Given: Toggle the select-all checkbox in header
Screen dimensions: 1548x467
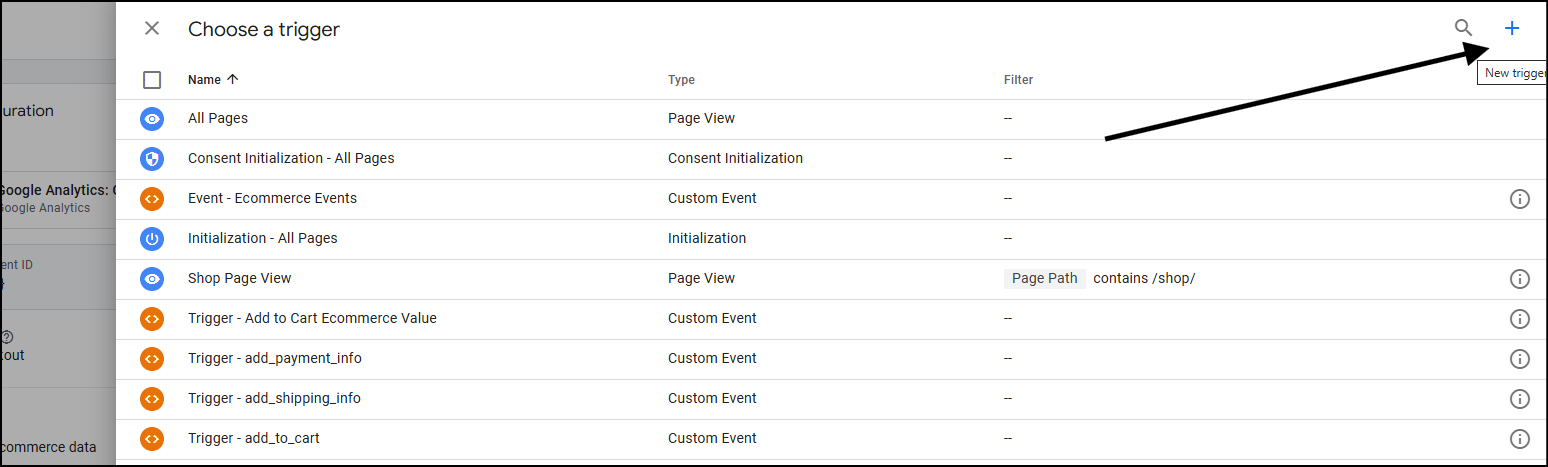Looking at the screenshot, I should 152,80.
